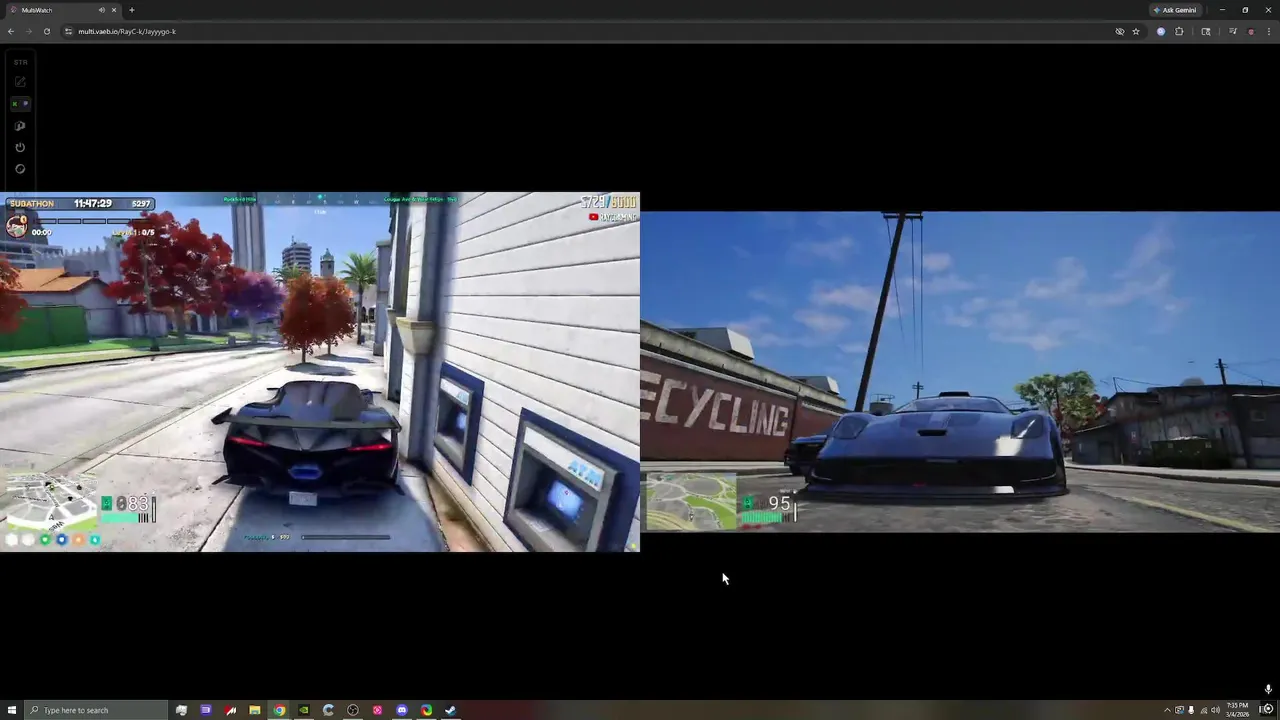Click the power icon in sidebar
This screenshot has height=720, width=1280.
(x=20, y=147)
